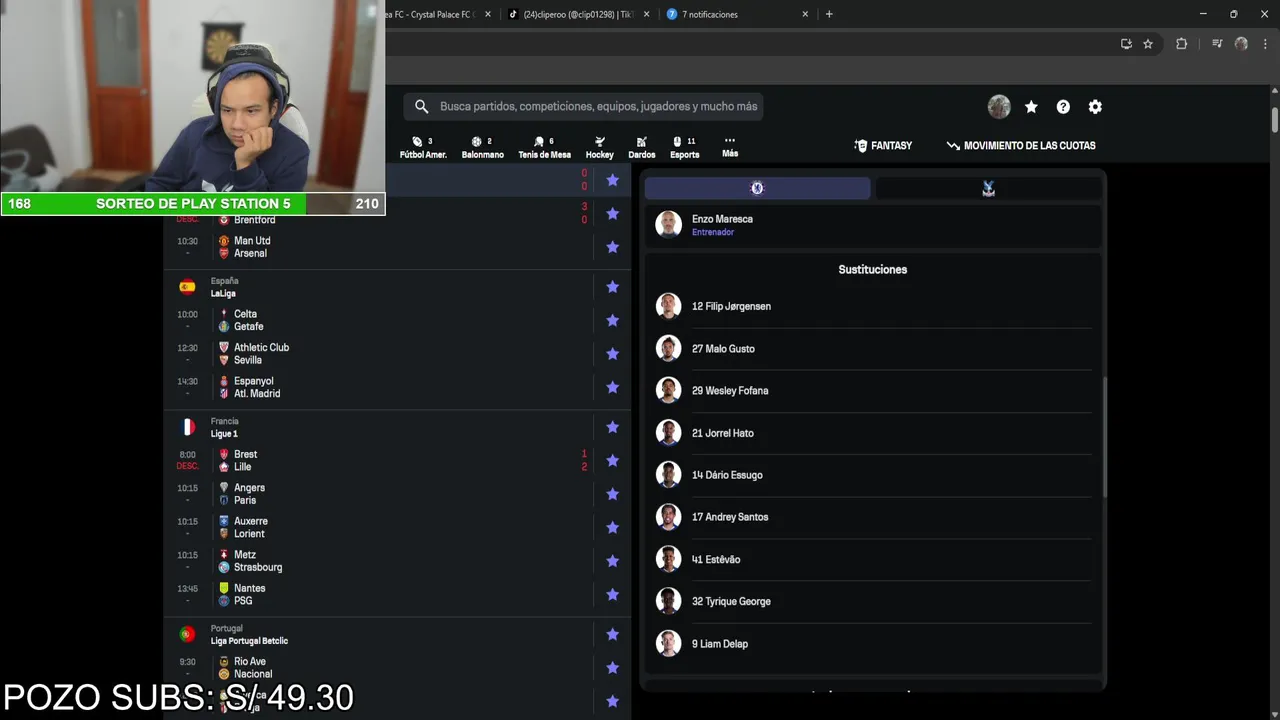The height and width of the screenshot is (720, 1280).
Task: Click the search magnifier icon
Action: [x=421, y=106]
